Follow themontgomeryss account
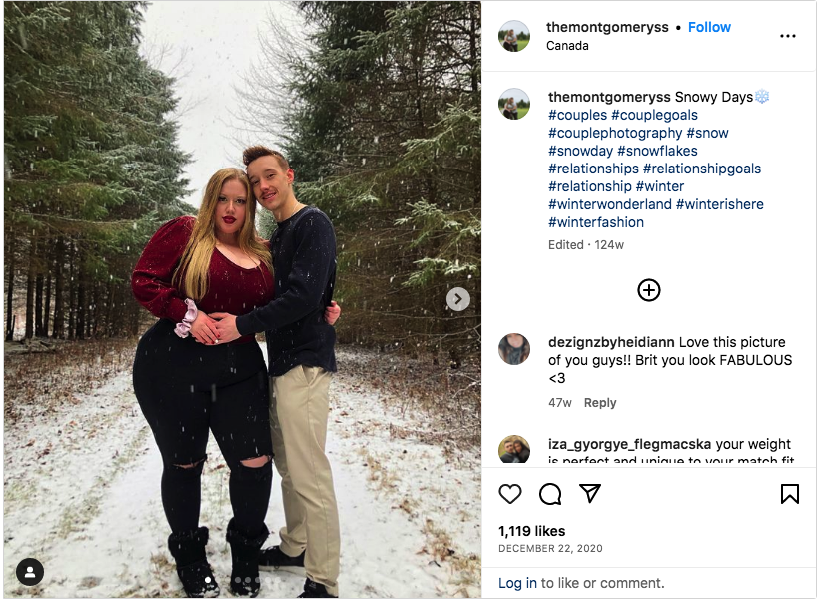 pyautogui.click(x=709, y=27)
